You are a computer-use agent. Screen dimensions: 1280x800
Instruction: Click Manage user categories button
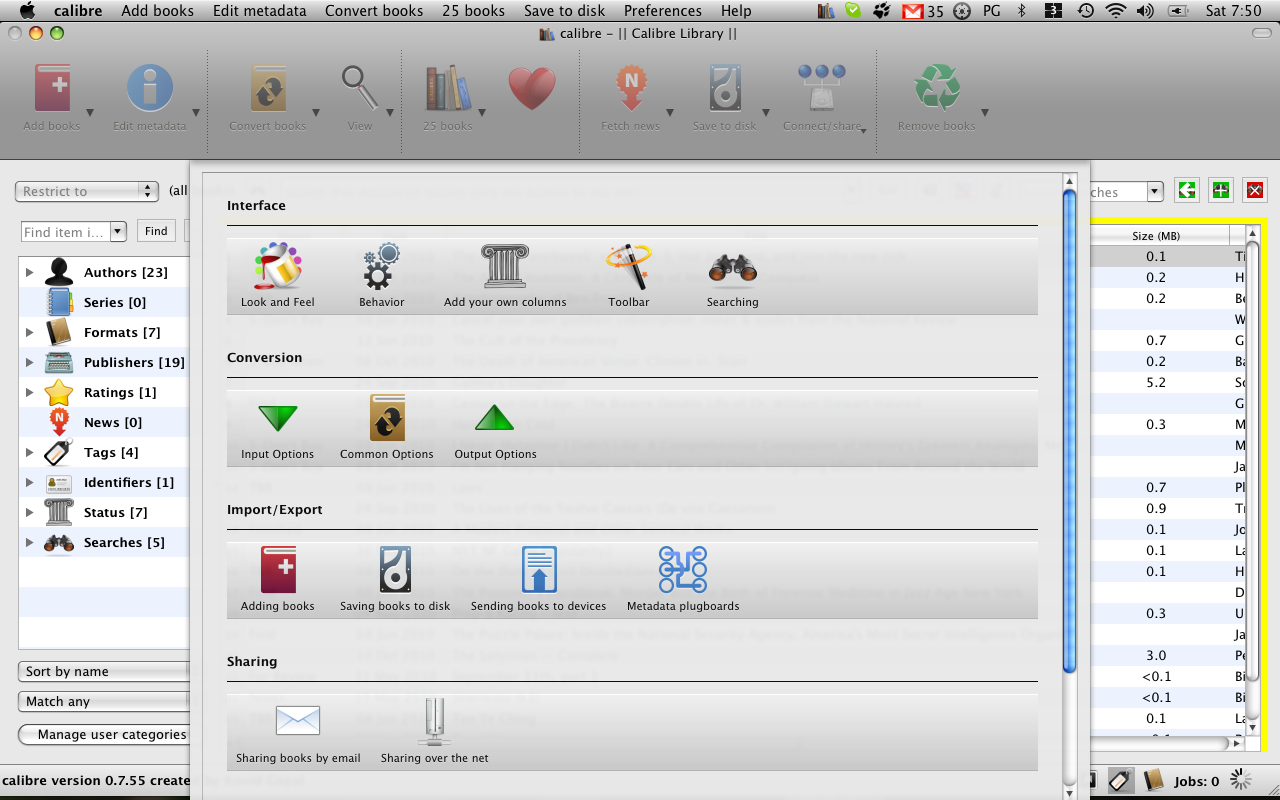click(104, 734)
